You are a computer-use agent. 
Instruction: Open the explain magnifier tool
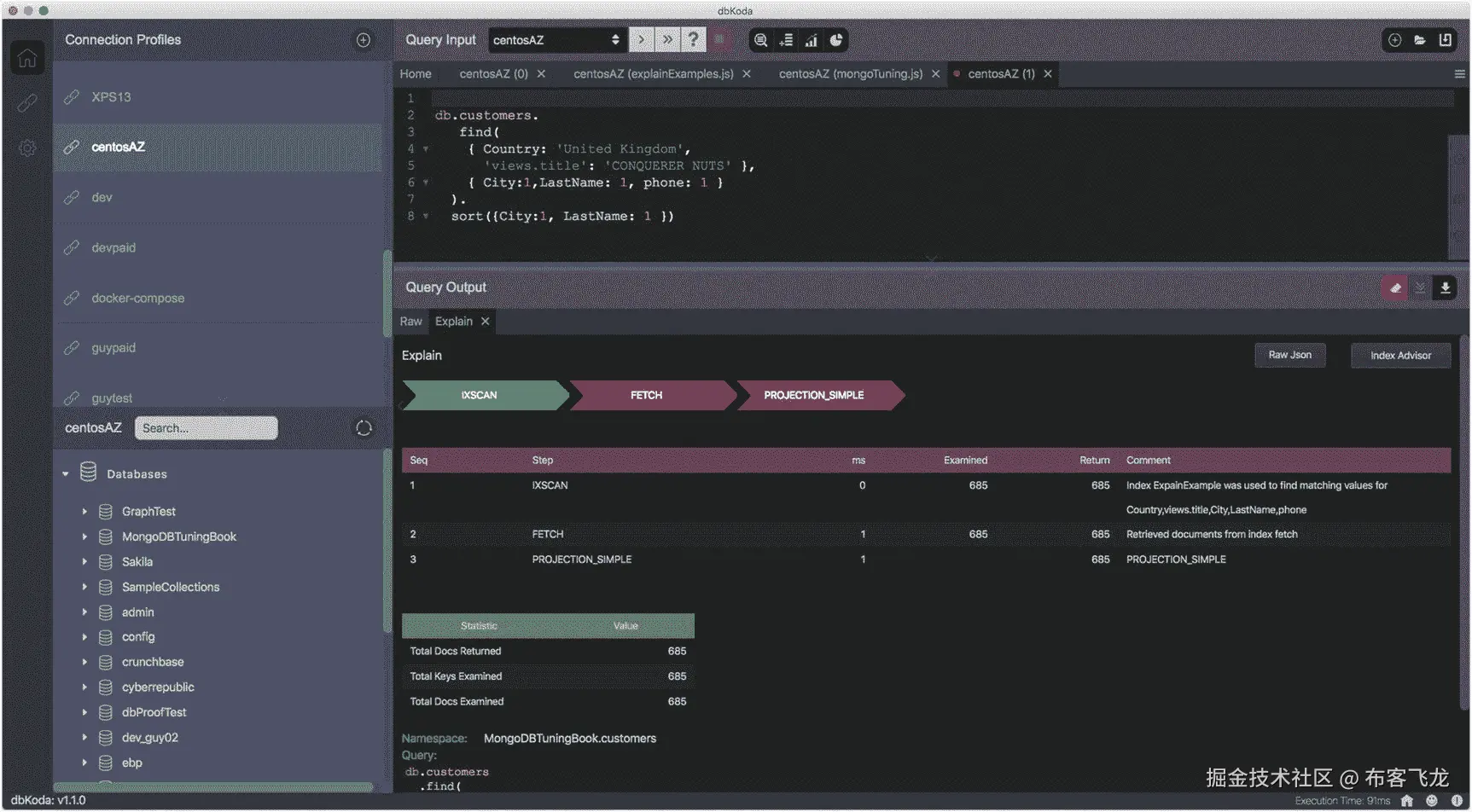coord(760,40)
